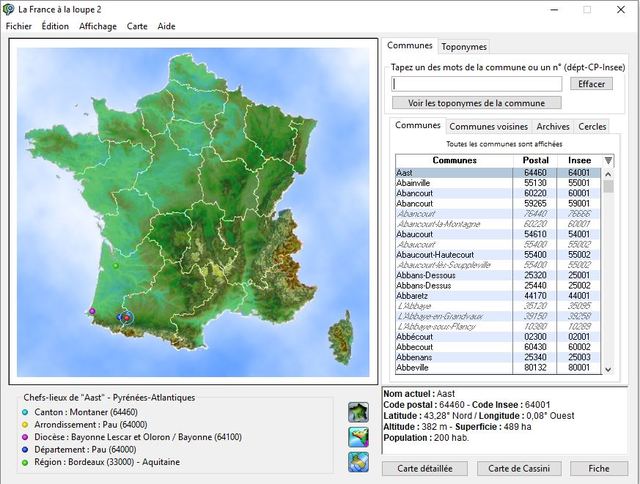Click the Fiche button
The image size is (640, 484).
599,468
